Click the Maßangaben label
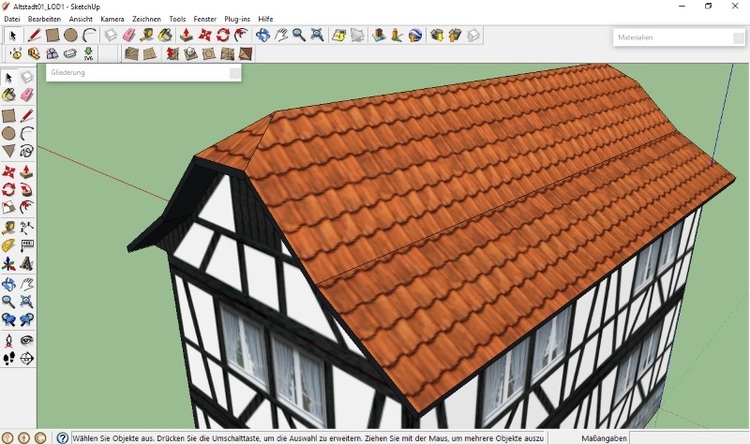Image resolution: width=750 pixels, height=444 pixels. point(604,438)
